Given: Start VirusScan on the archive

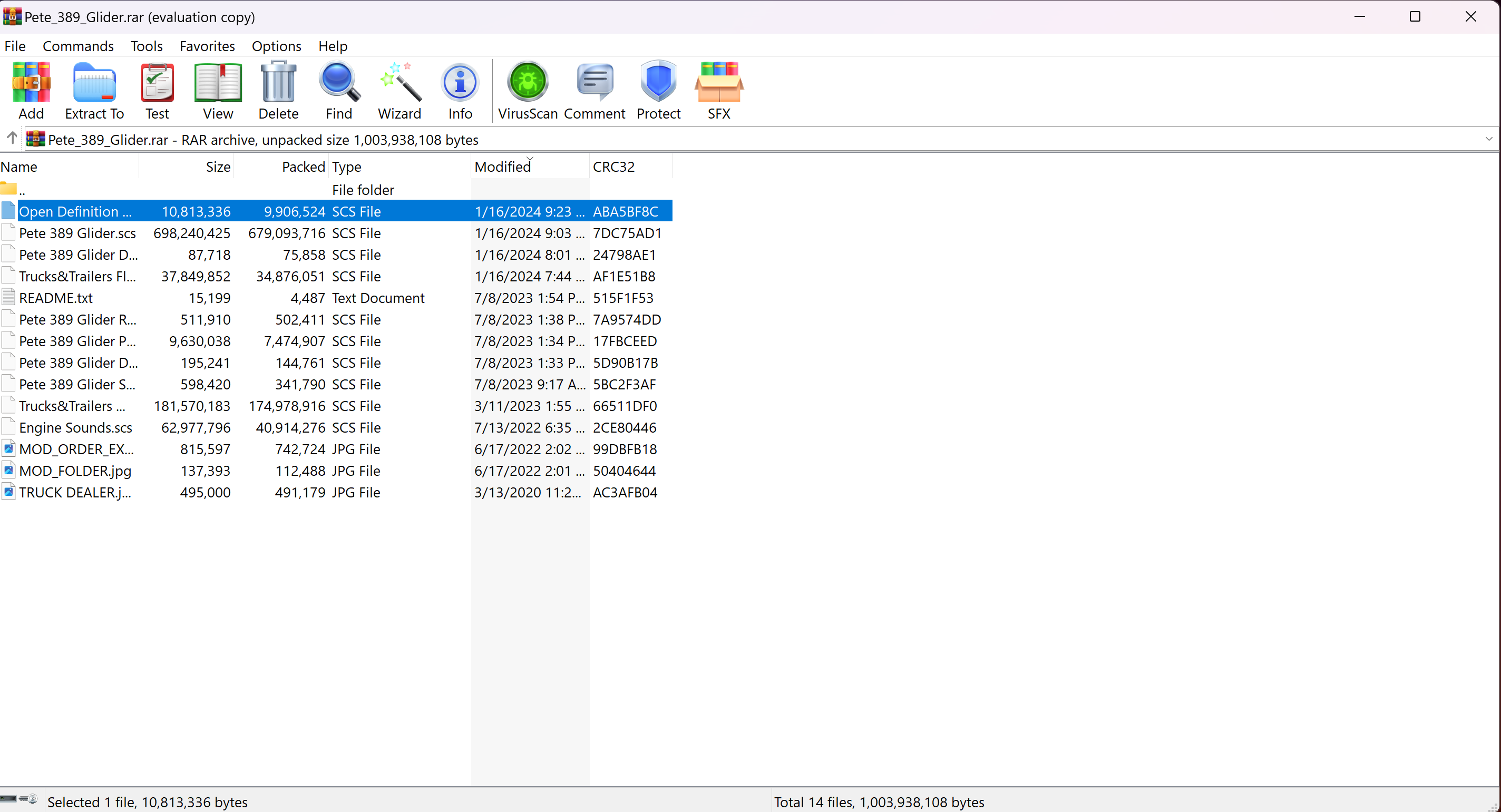Looking at the screenshot, I should click(528, 90).
